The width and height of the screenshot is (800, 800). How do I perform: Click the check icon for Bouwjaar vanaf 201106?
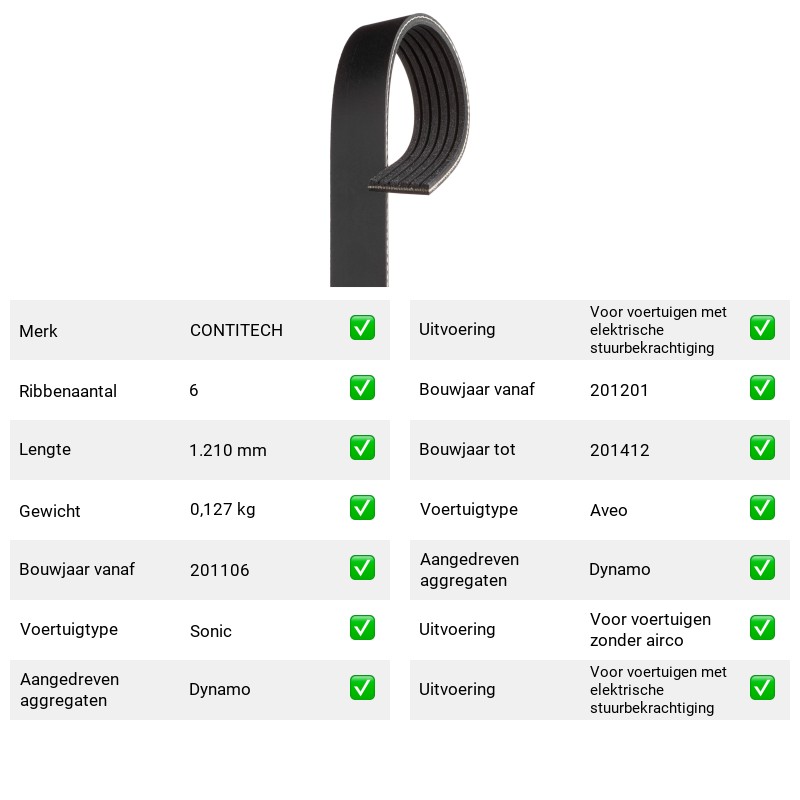pyautogui.click(x=362, y=568)
